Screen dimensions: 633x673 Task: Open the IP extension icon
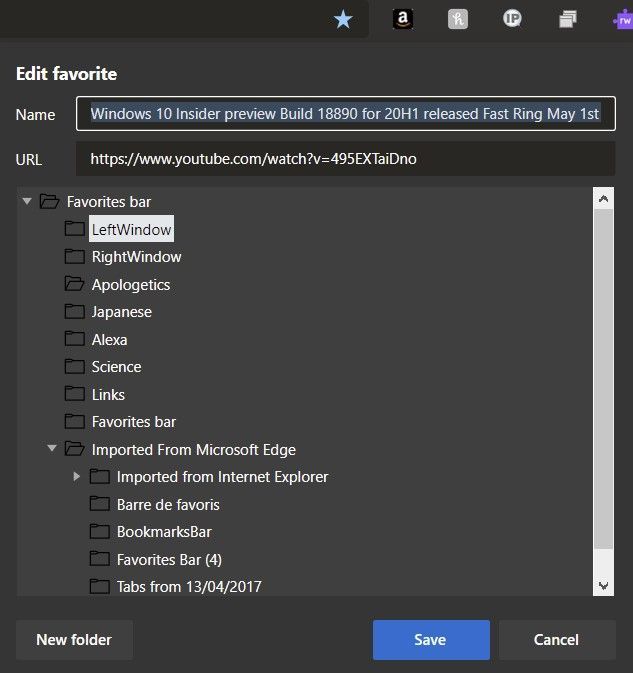pos(512,18)
